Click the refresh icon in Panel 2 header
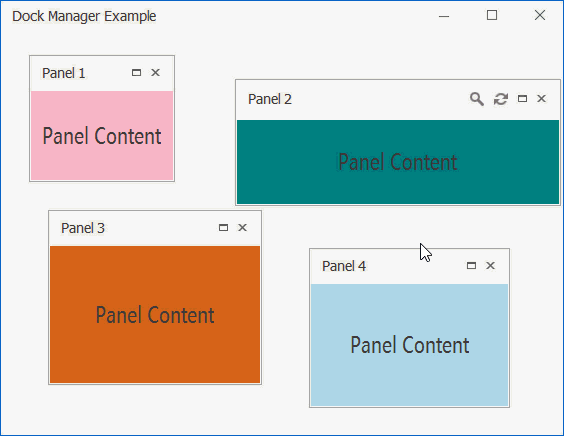Image resolution: width=564 pixels, height=436 pixels. click(x=501, y=99)
